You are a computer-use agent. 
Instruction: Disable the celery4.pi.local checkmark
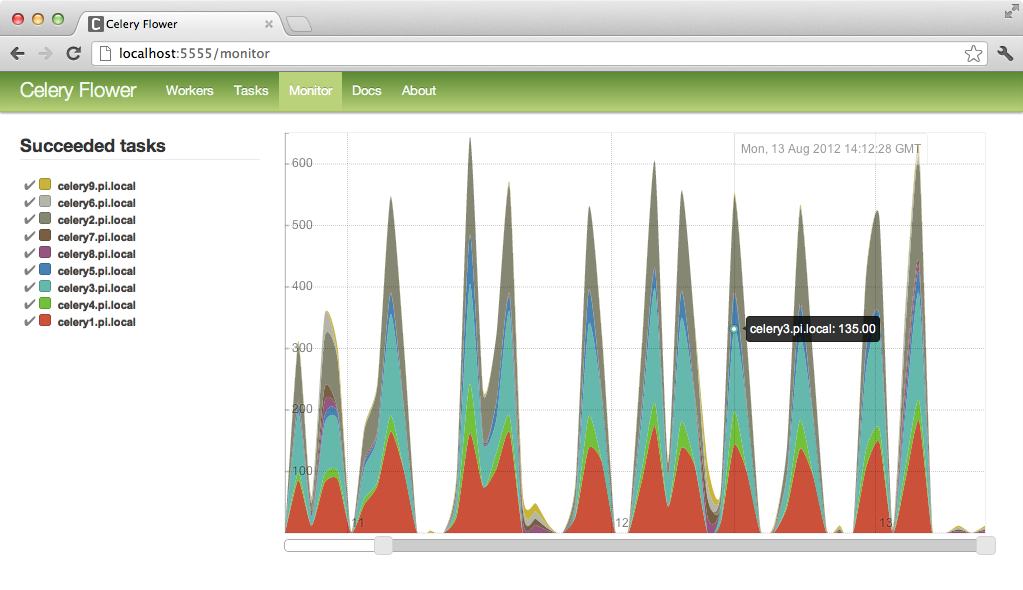coord(28,304)
